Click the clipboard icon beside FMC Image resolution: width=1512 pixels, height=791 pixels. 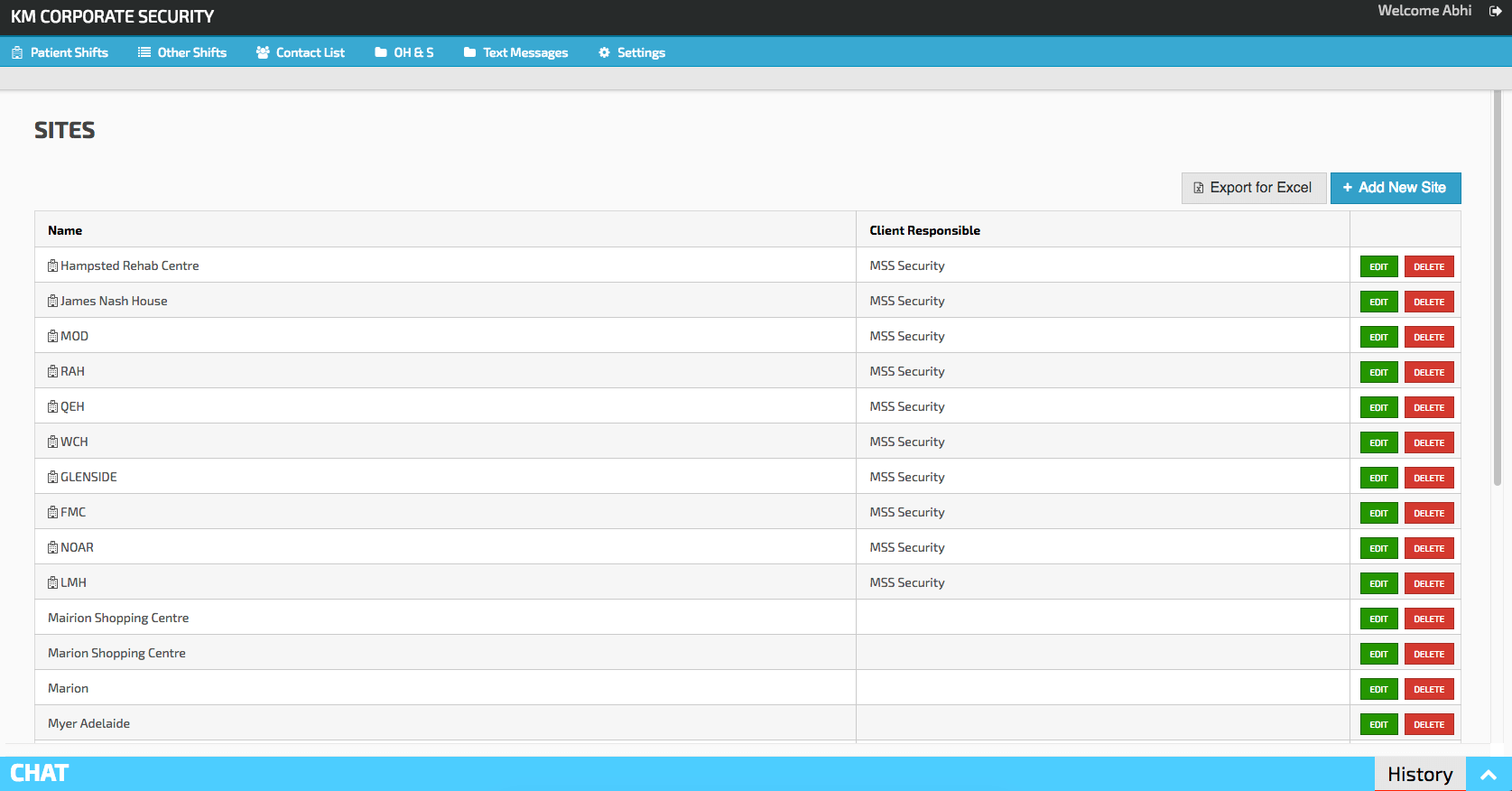coord(52,512)
